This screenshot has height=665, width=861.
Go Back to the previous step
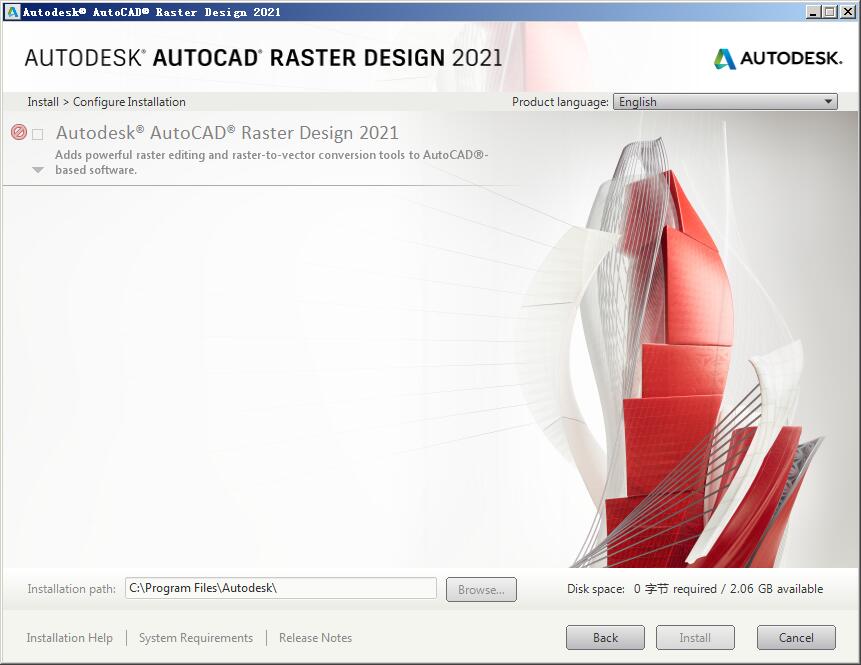coord(605,638)
